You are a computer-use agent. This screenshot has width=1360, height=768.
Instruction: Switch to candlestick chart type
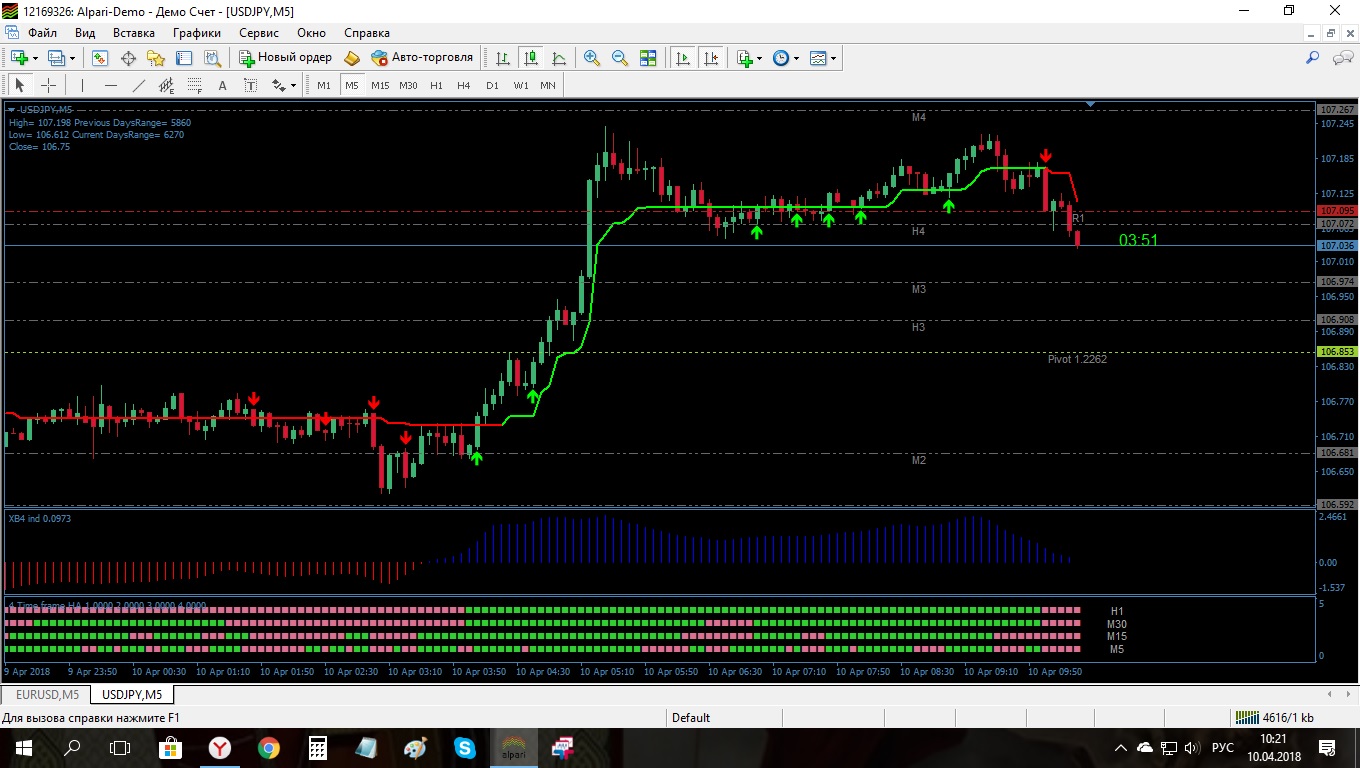click(531, 58)
